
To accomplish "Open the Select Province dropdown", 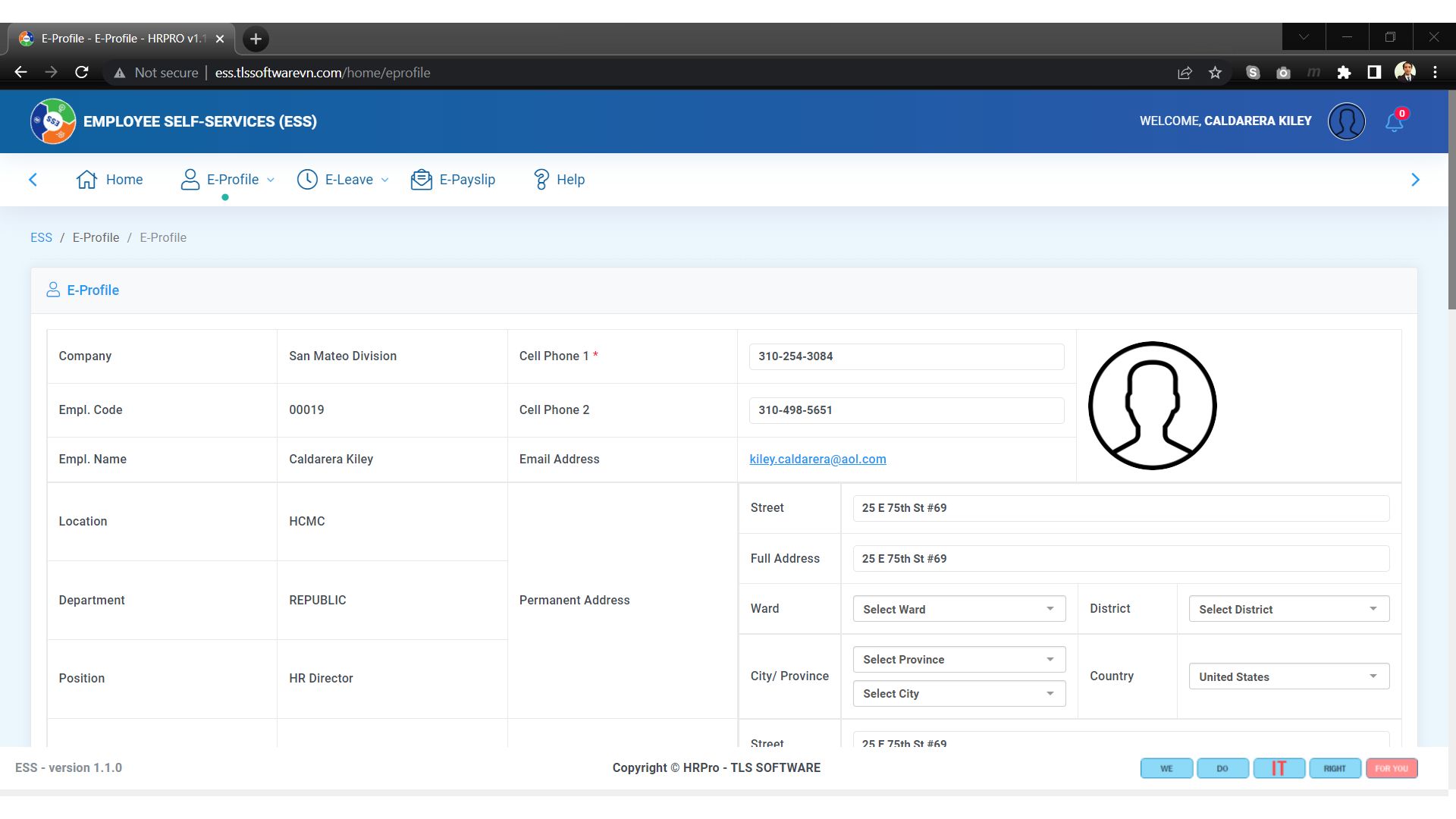I will tap(959, 660).
